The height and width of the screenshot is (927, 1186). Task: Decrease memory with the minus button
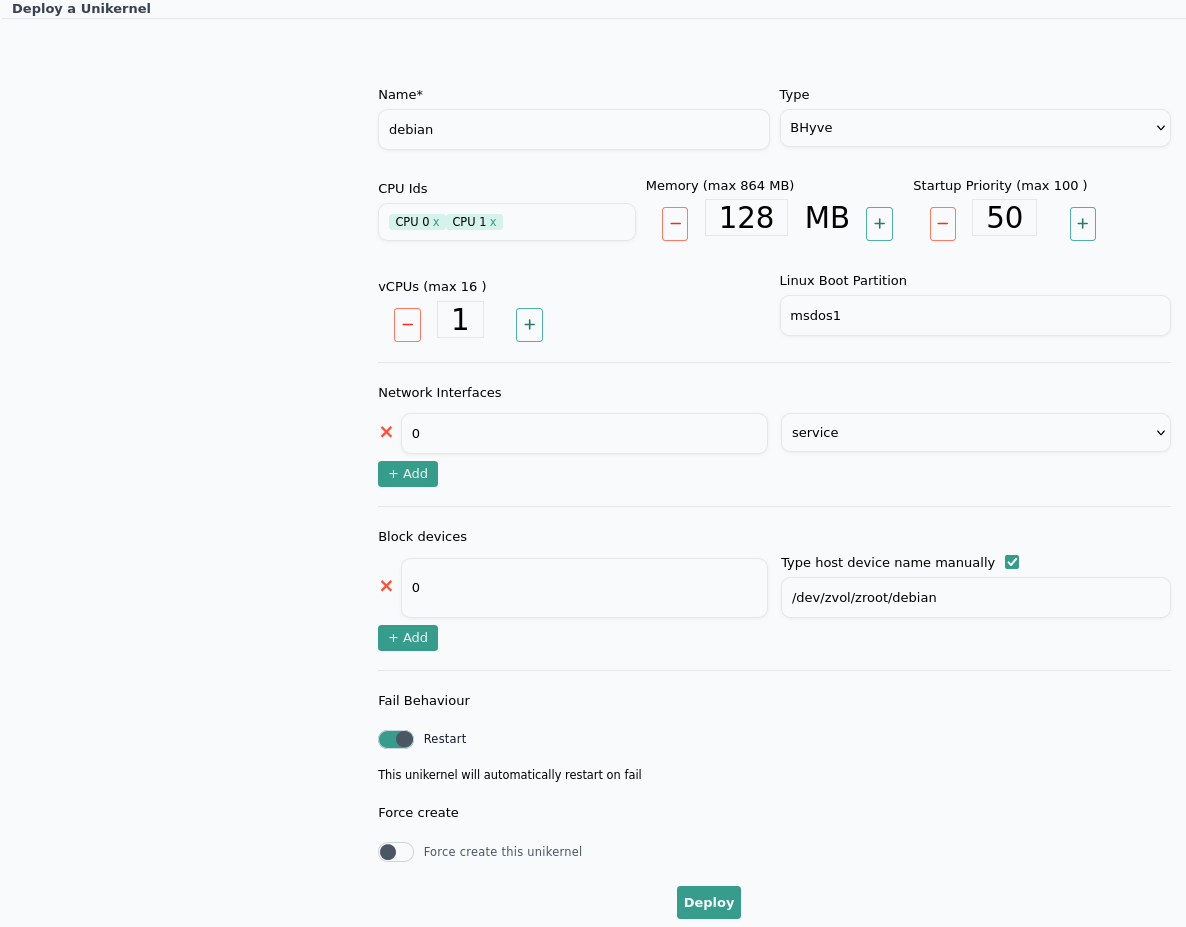[675, 224]
